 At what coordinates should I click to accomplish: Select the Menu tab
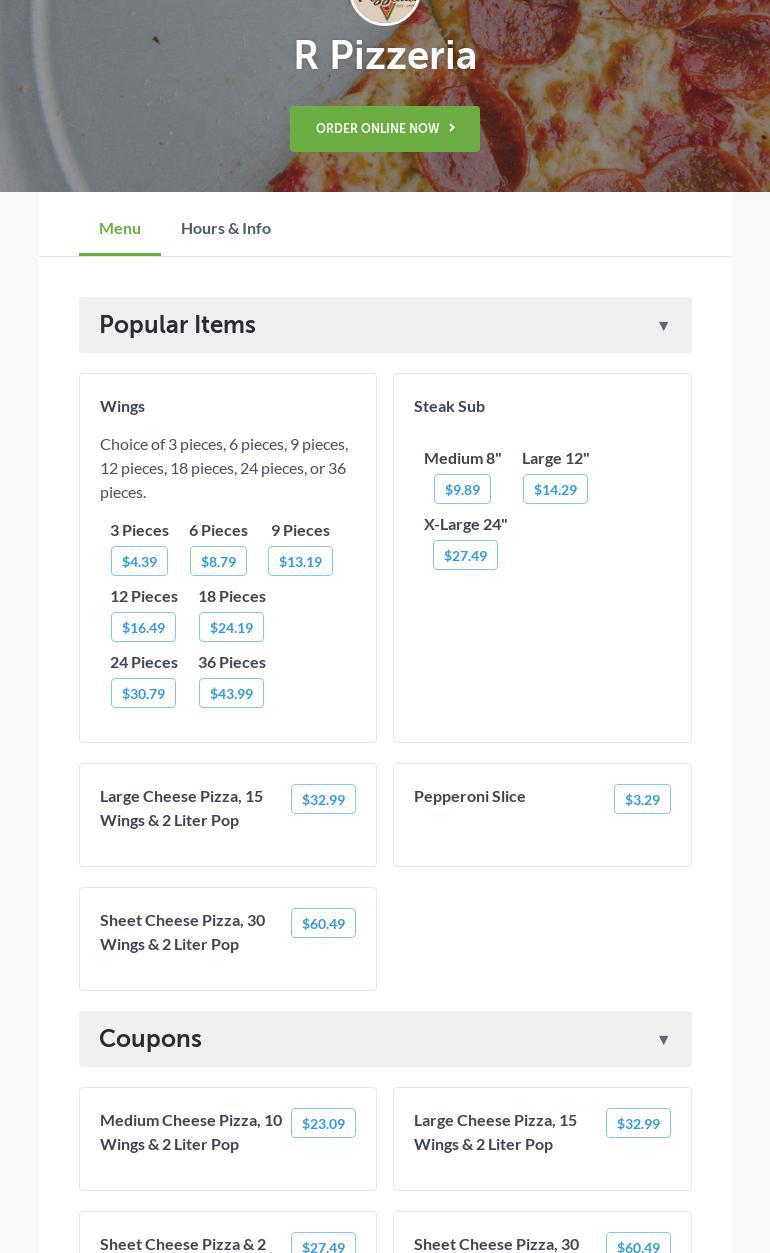pos(120,228)
